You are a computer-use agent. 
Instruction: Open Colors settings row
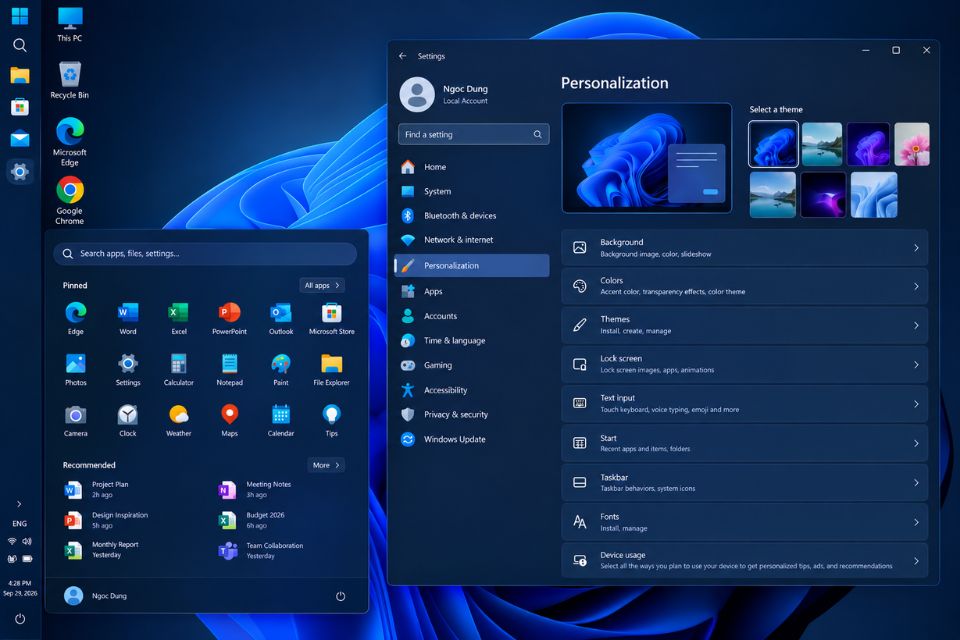click(744, 286)
